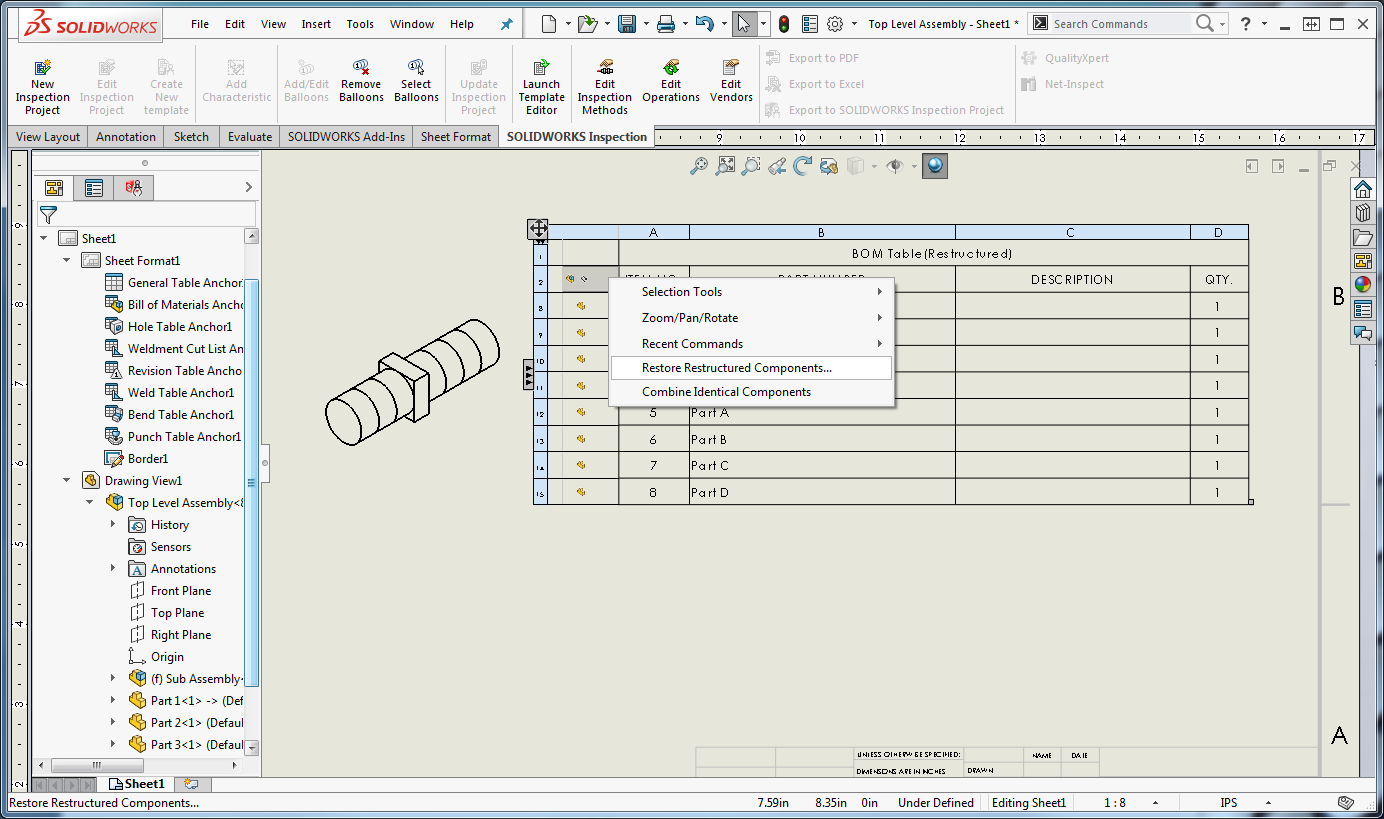Open Edit Operations tool
Screen dimensions: 1384x819
[671, 80]
